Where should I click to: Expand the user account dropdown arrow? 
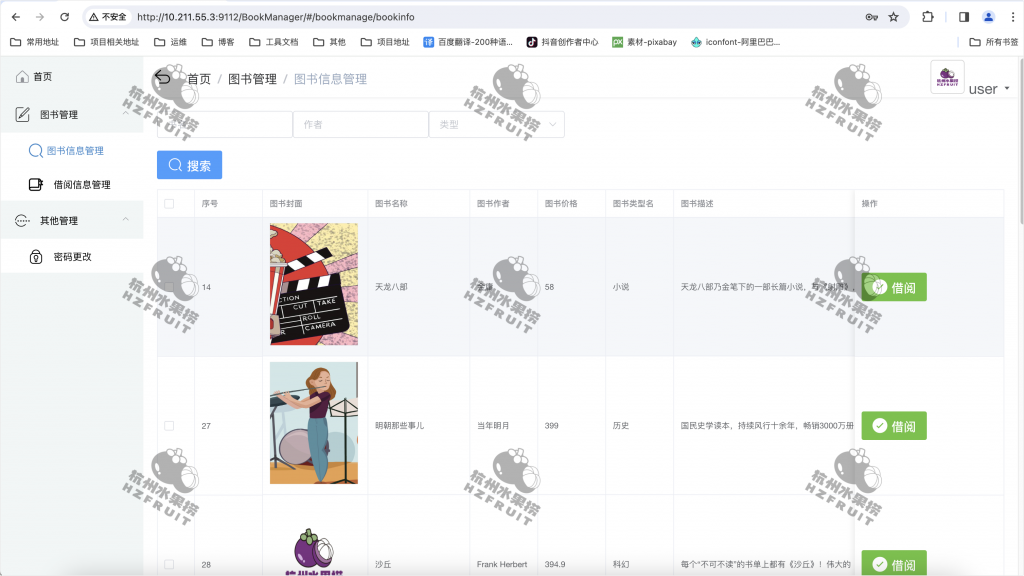coord(1008,88)
